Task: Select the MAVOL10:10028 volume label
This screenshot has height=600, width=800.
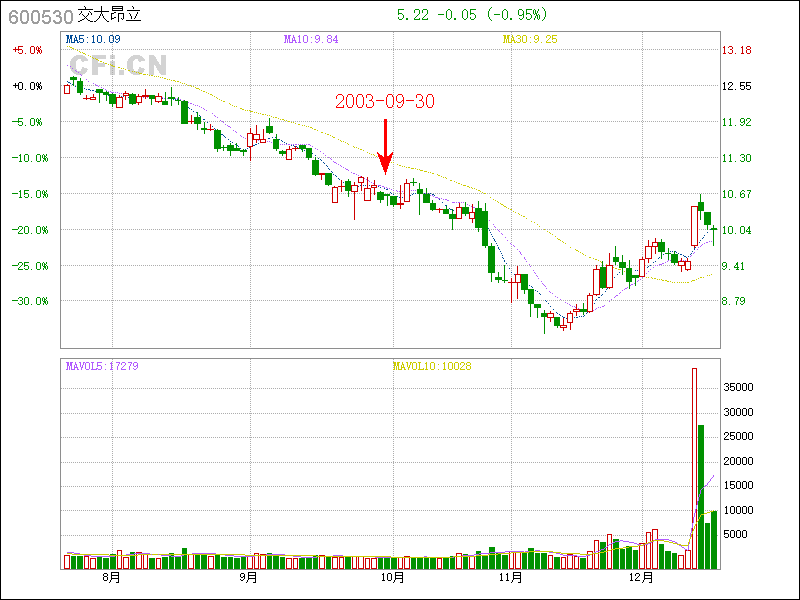Action: pyautogui.click(x=432, y=366)
